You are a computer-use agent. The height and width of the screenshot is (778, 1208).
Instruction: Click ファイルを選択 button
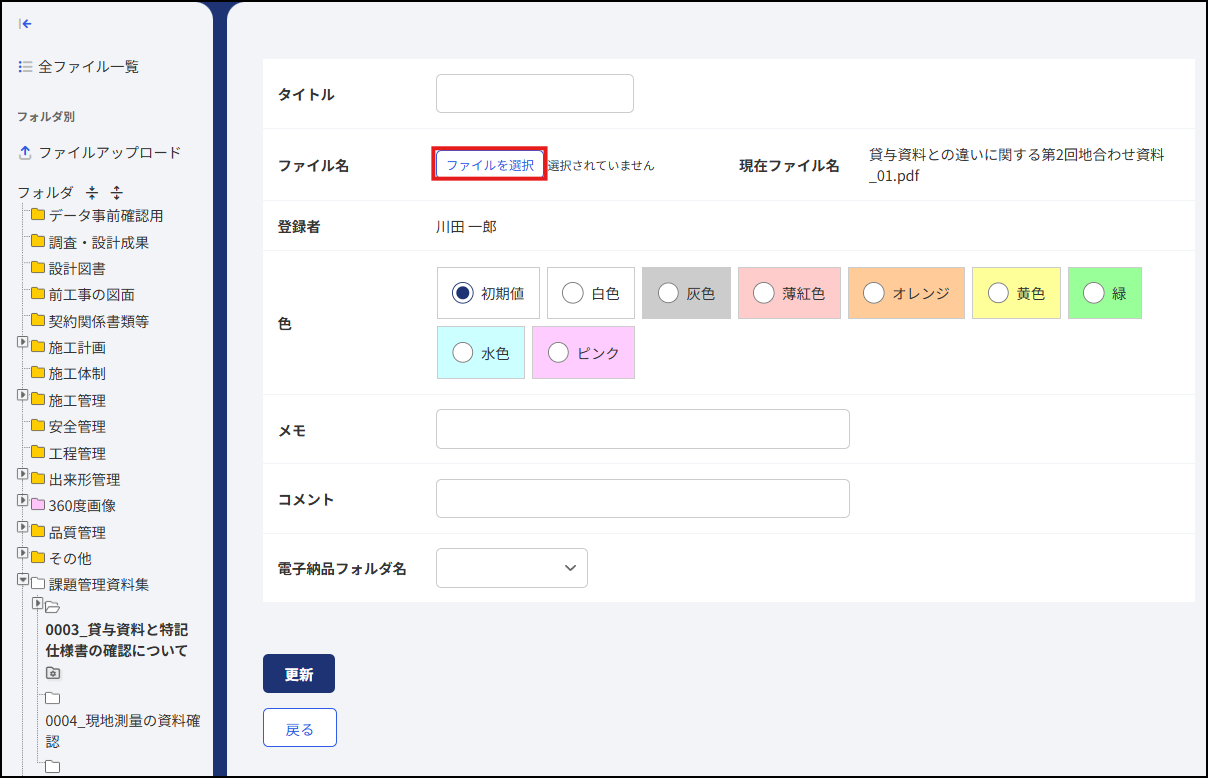(x=490, y=165)
